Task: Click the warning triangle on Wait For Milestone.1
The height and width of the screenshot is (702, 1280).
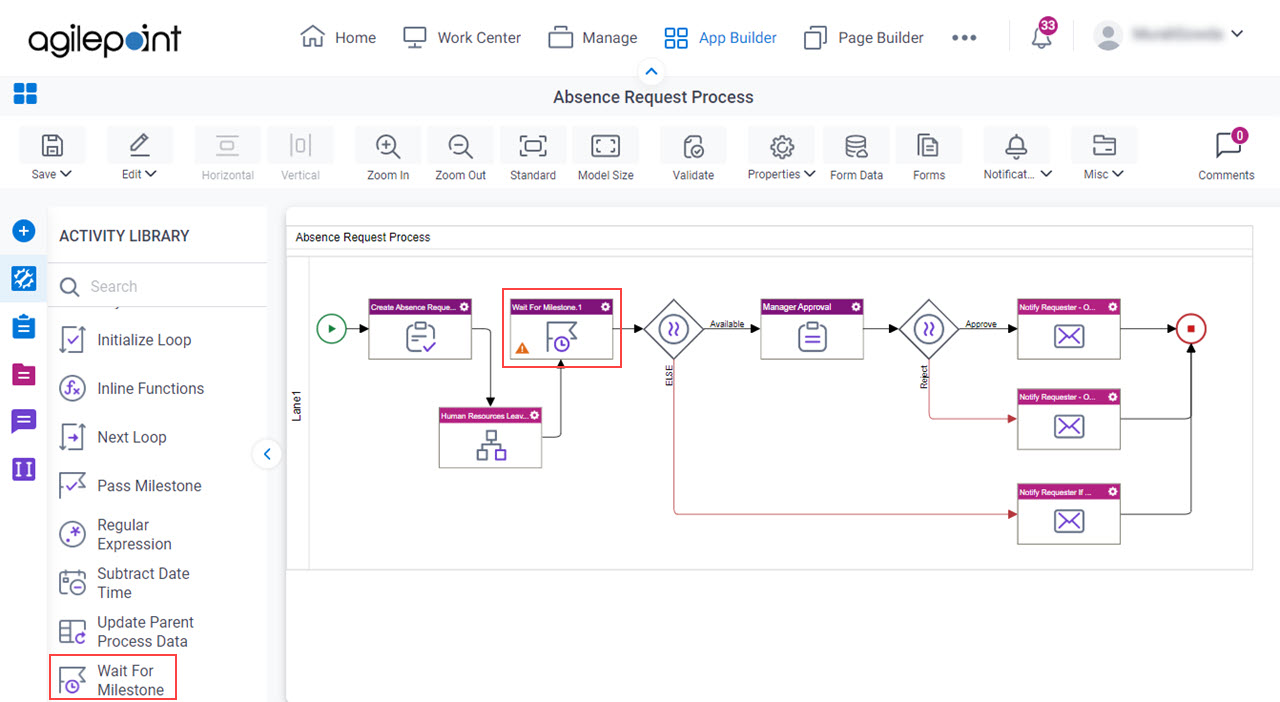Action: pyautogui.click(x=522, y=348)
